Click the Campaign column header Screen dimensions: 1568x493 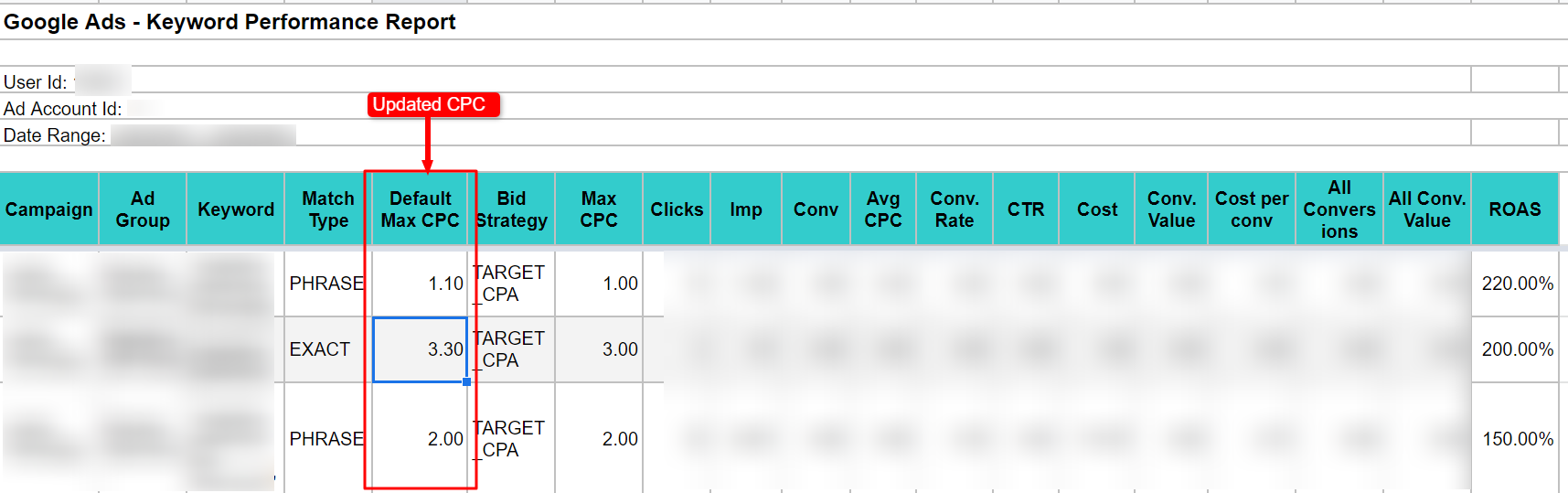click(x=49, y=209)
